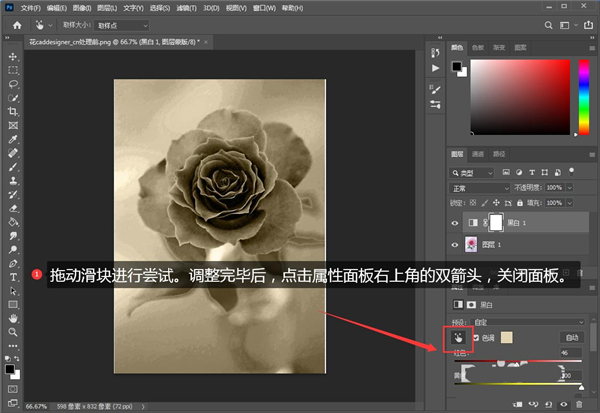Open the blend mode 正常 dropdown

pos(480,187)
